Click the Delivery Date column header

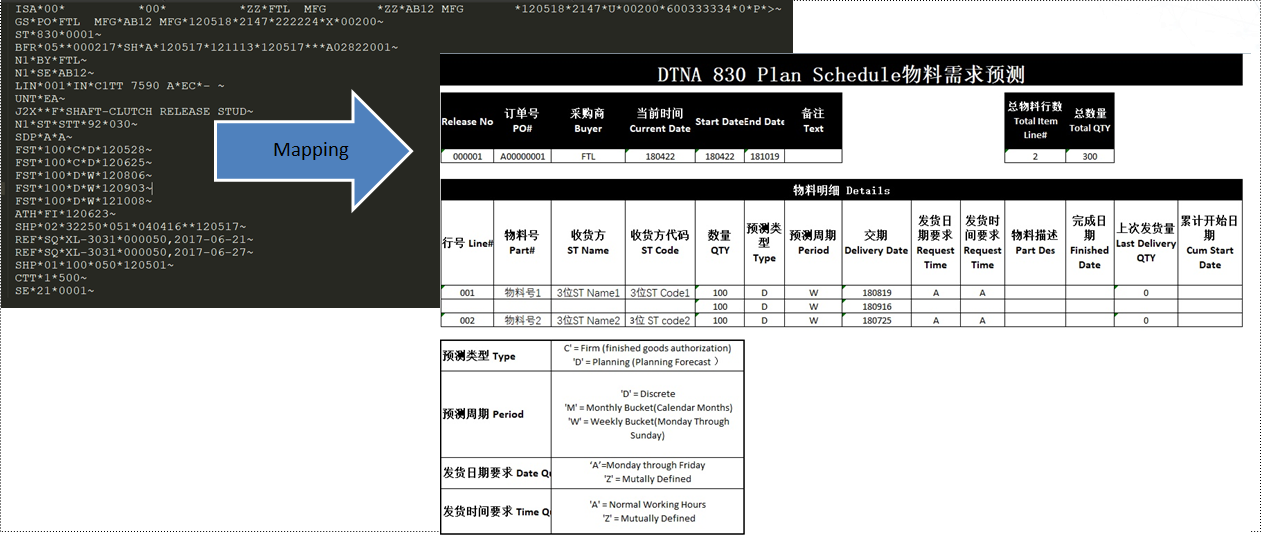click(876, 243)
